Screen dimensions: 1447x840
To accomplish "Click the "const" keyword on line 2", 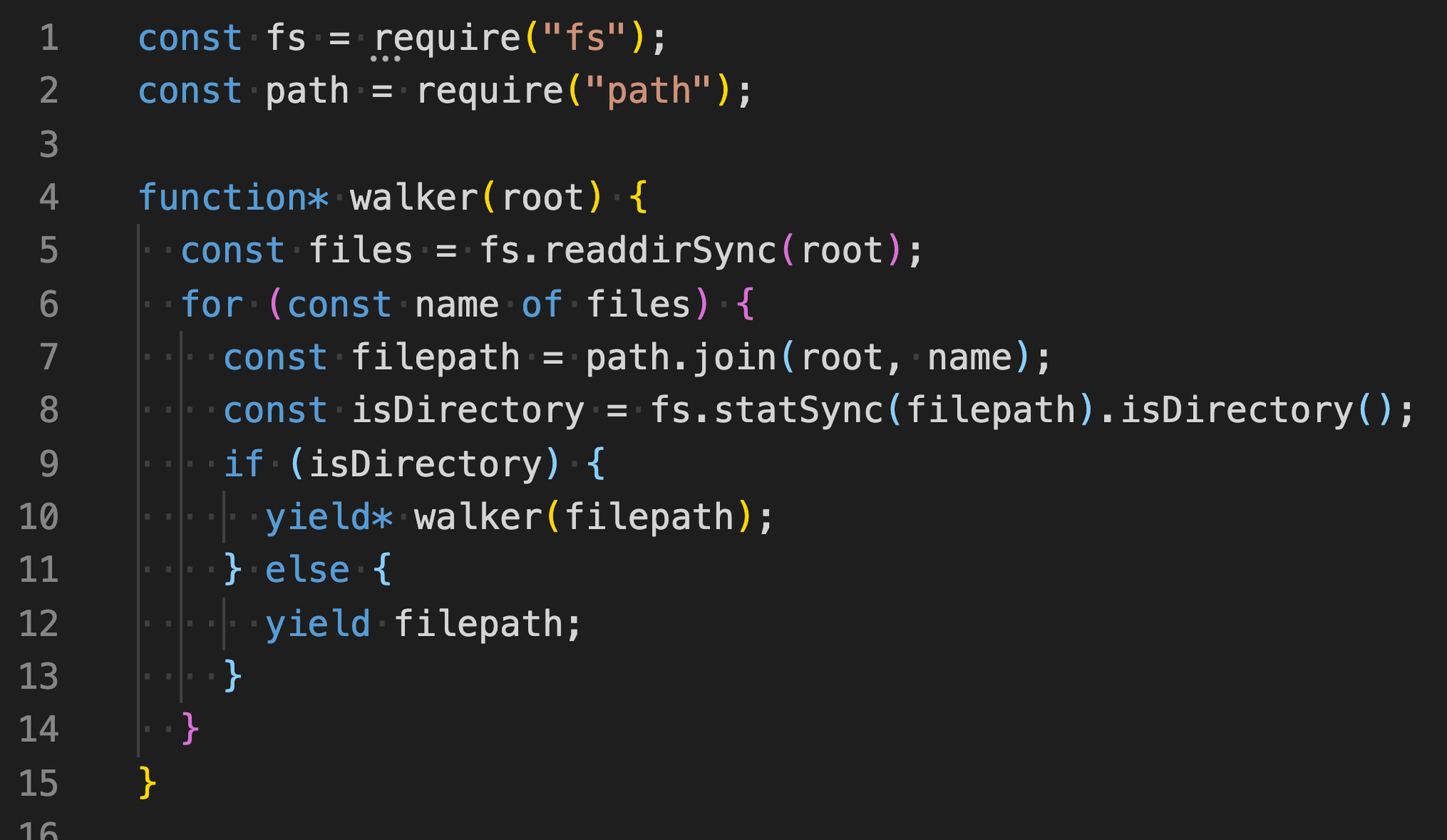I will (x=190, y=91).
